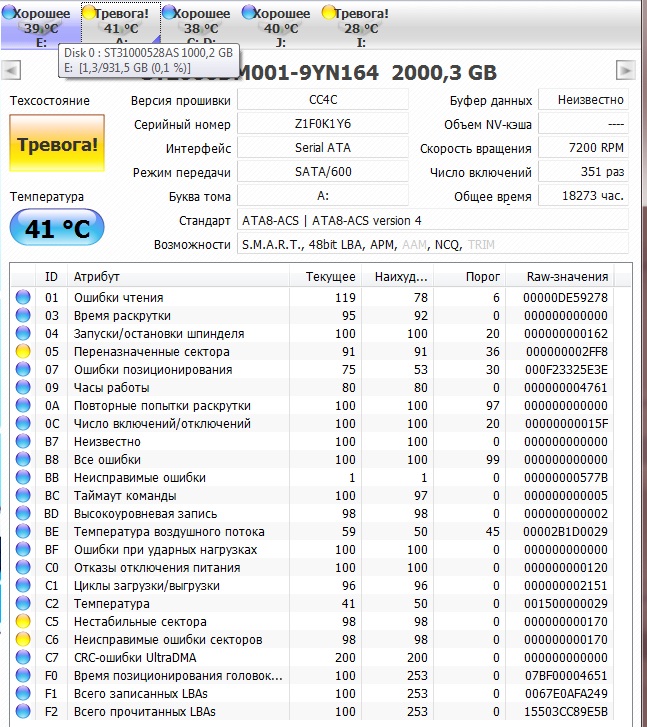The image size is (647, 727).
Task: Select the Тревога 41 °C disk tab
Action: [x=121, y=26]
